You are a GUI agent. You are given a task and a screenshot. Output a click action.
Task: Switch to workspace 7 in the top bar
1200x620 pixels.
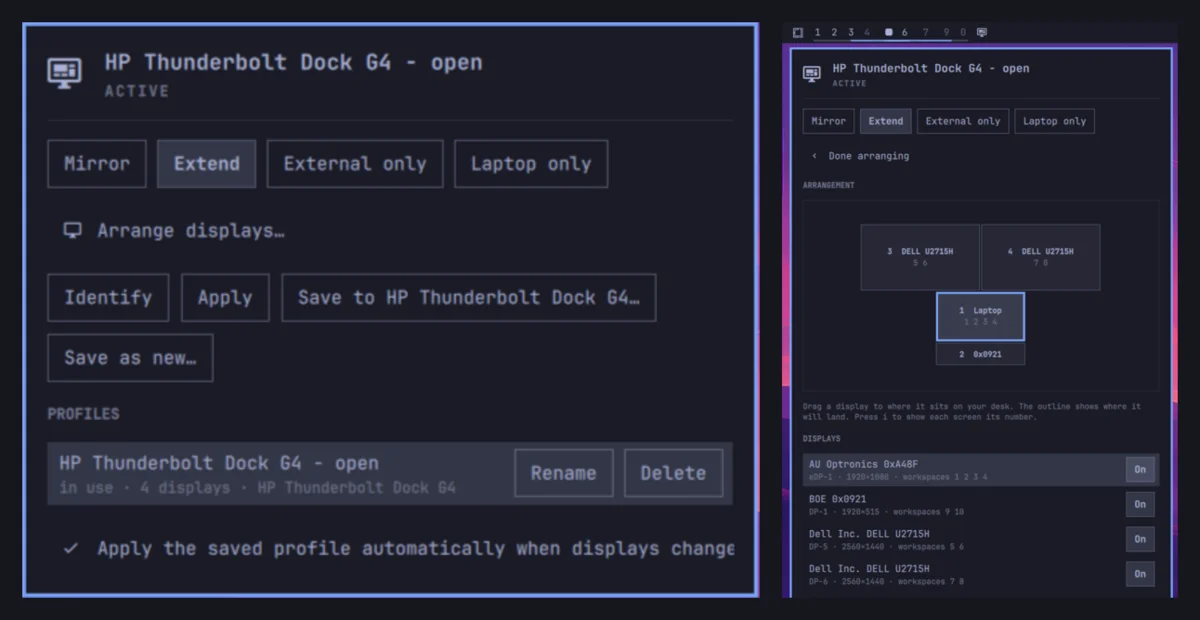(x=925, y=32)
